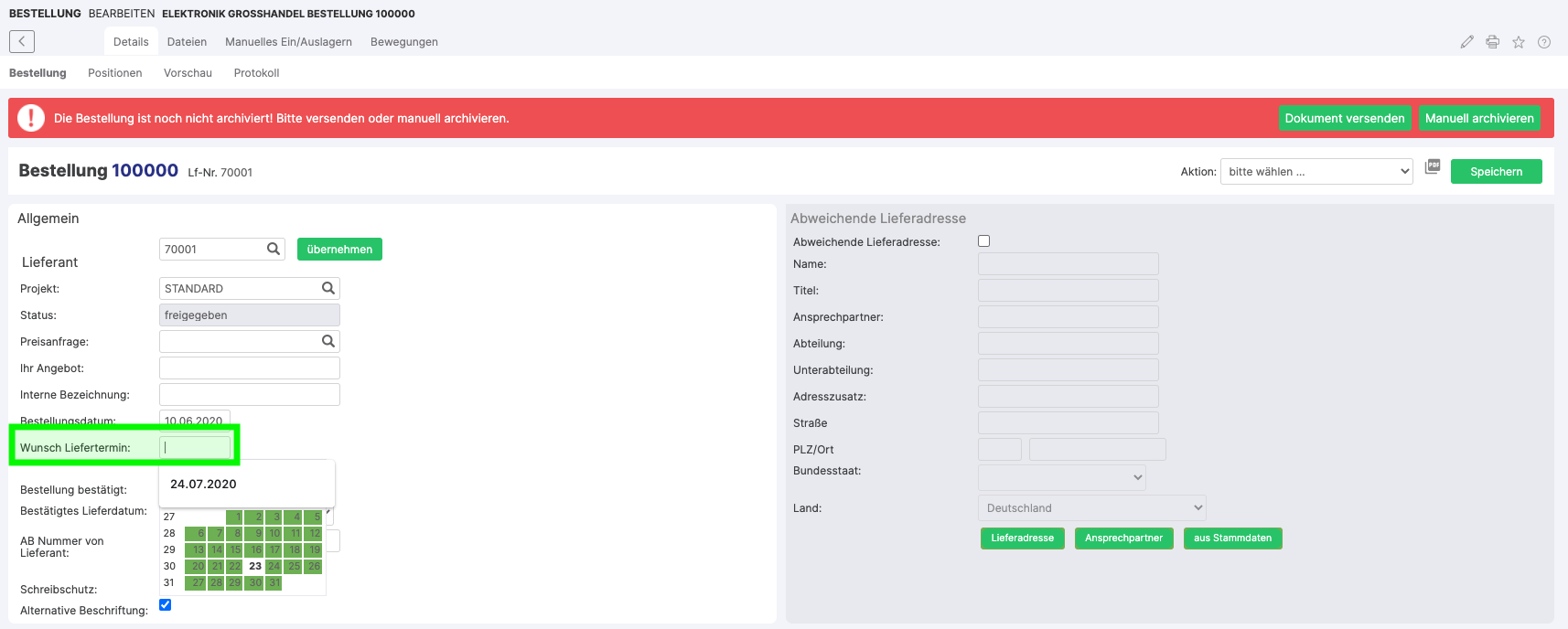1568x629 pixels.
Task: Click the Ihr Angebot input field
Action: pyautogui.click(x=249, y=368)
